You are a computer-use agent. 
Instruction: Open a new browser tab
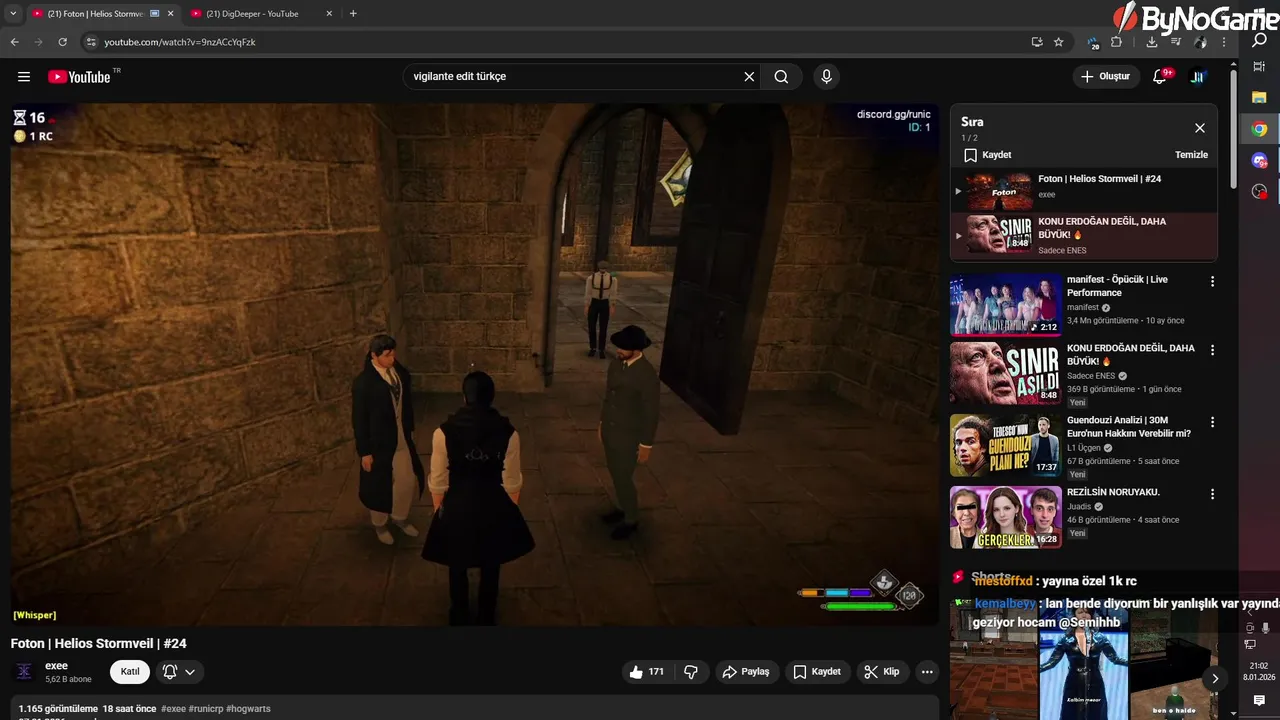tap(353, 14)
